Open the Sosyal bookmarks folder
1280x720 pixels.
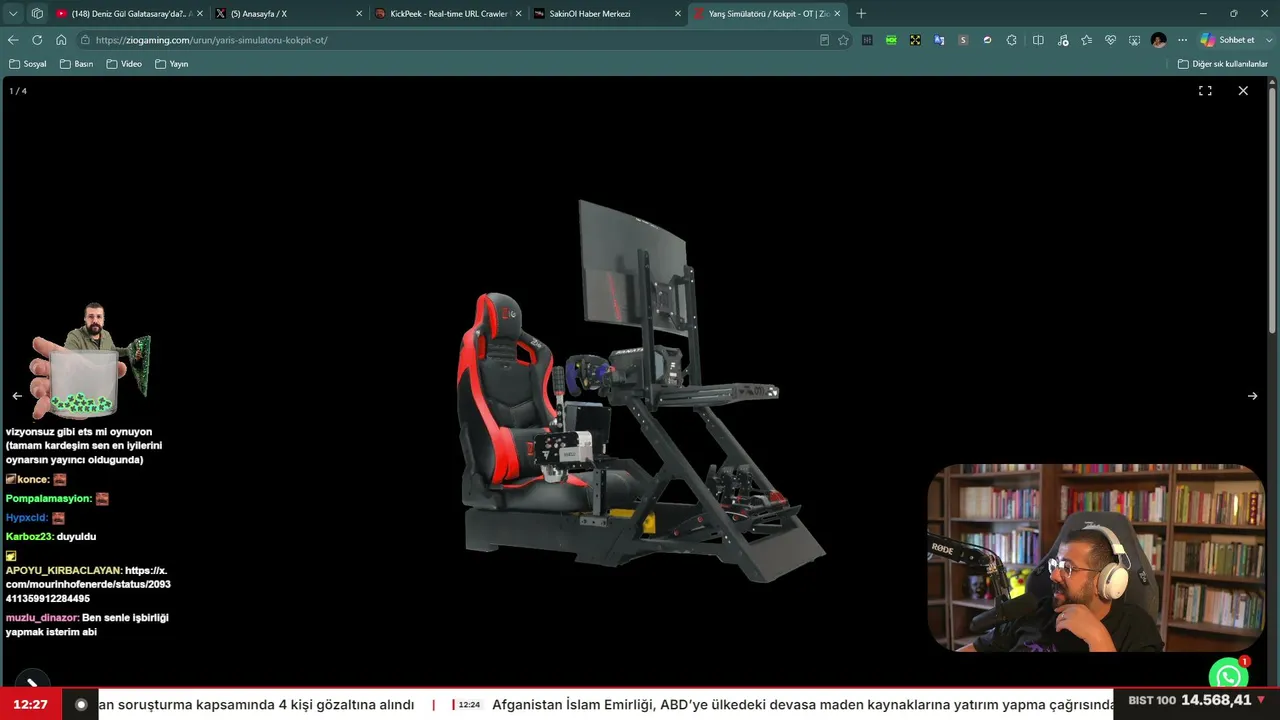(x=28, y=64)
